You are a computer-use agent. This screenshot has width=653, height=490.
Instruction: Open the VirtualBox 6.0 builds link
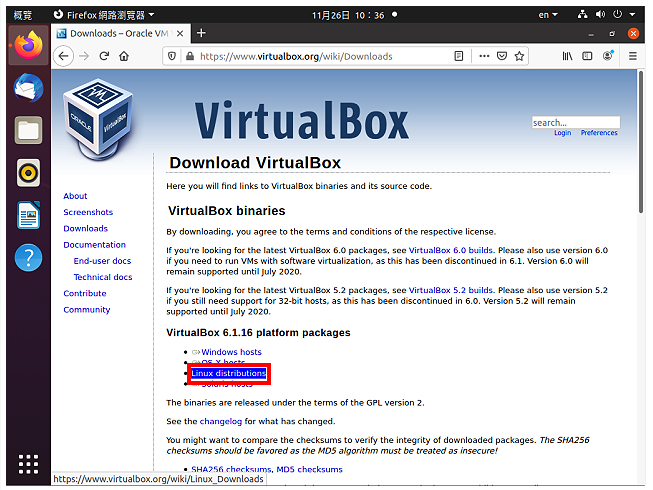(x=451, y=250)
